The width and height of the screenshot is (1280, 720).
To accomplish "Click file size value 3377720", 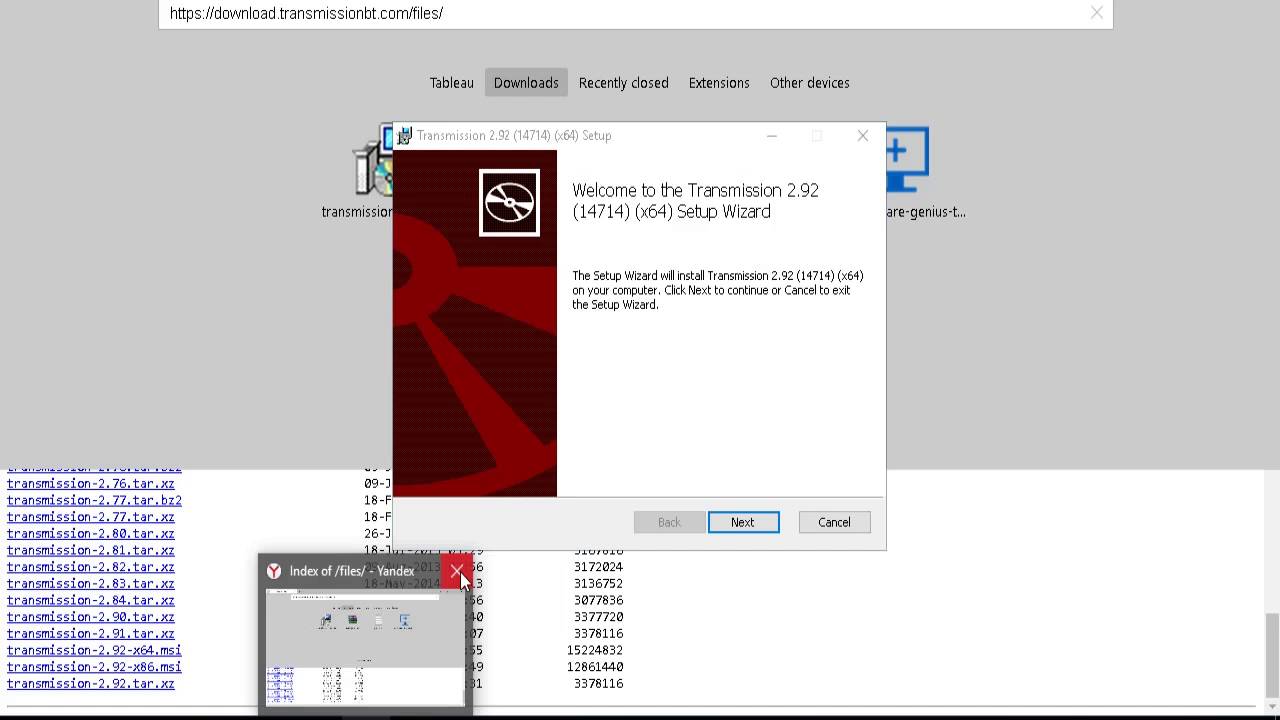I will point(599,617).
